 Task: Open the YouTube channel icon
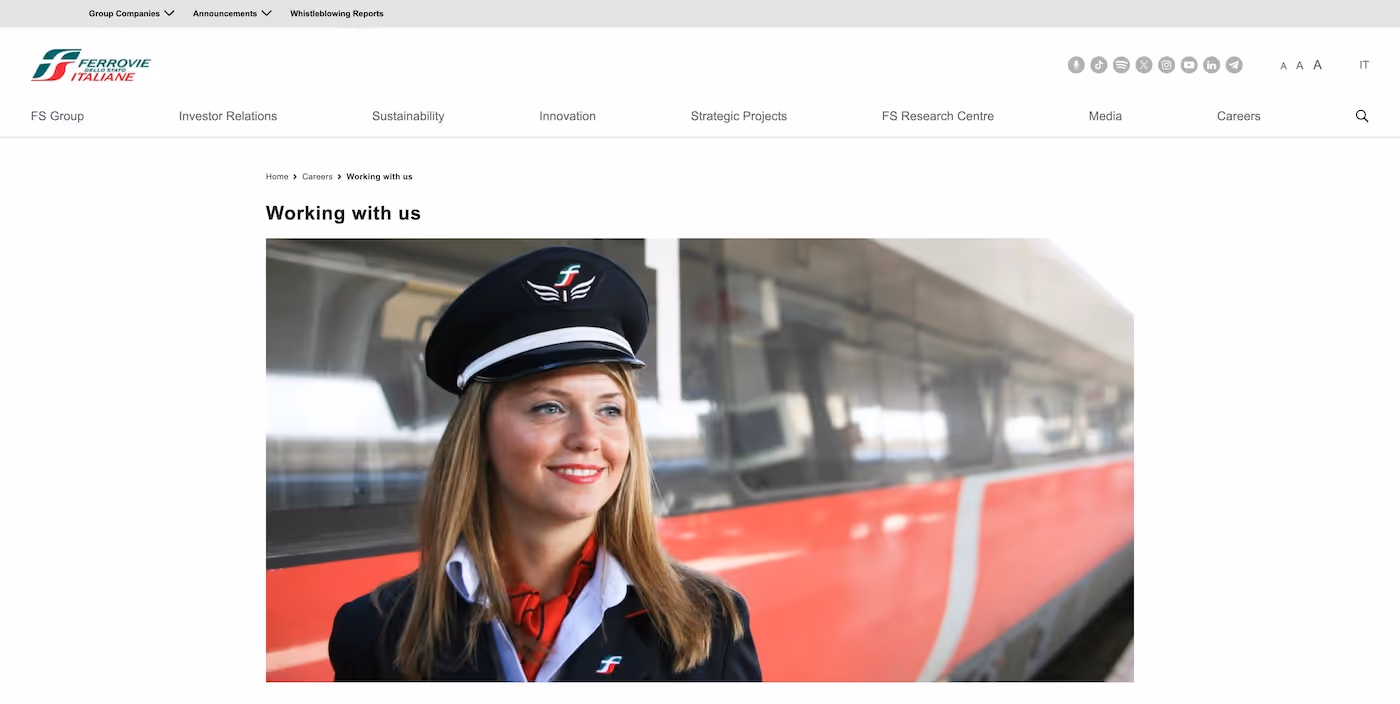pos(1188,64)
